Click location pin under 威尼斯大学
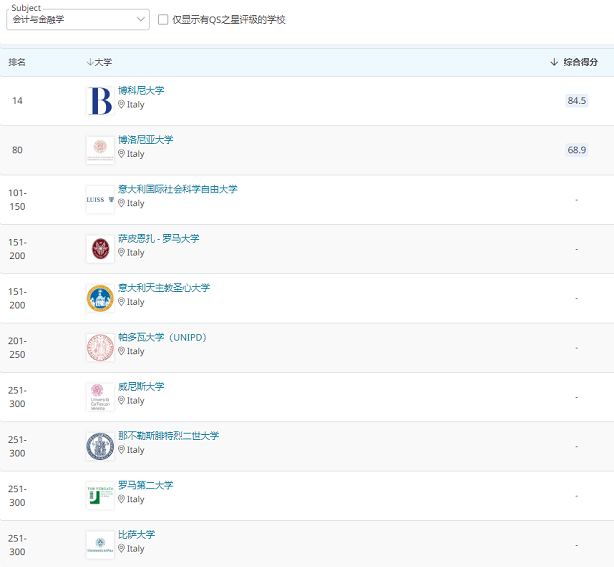Viewport: 614px width, 567px height. click(121, 401)
